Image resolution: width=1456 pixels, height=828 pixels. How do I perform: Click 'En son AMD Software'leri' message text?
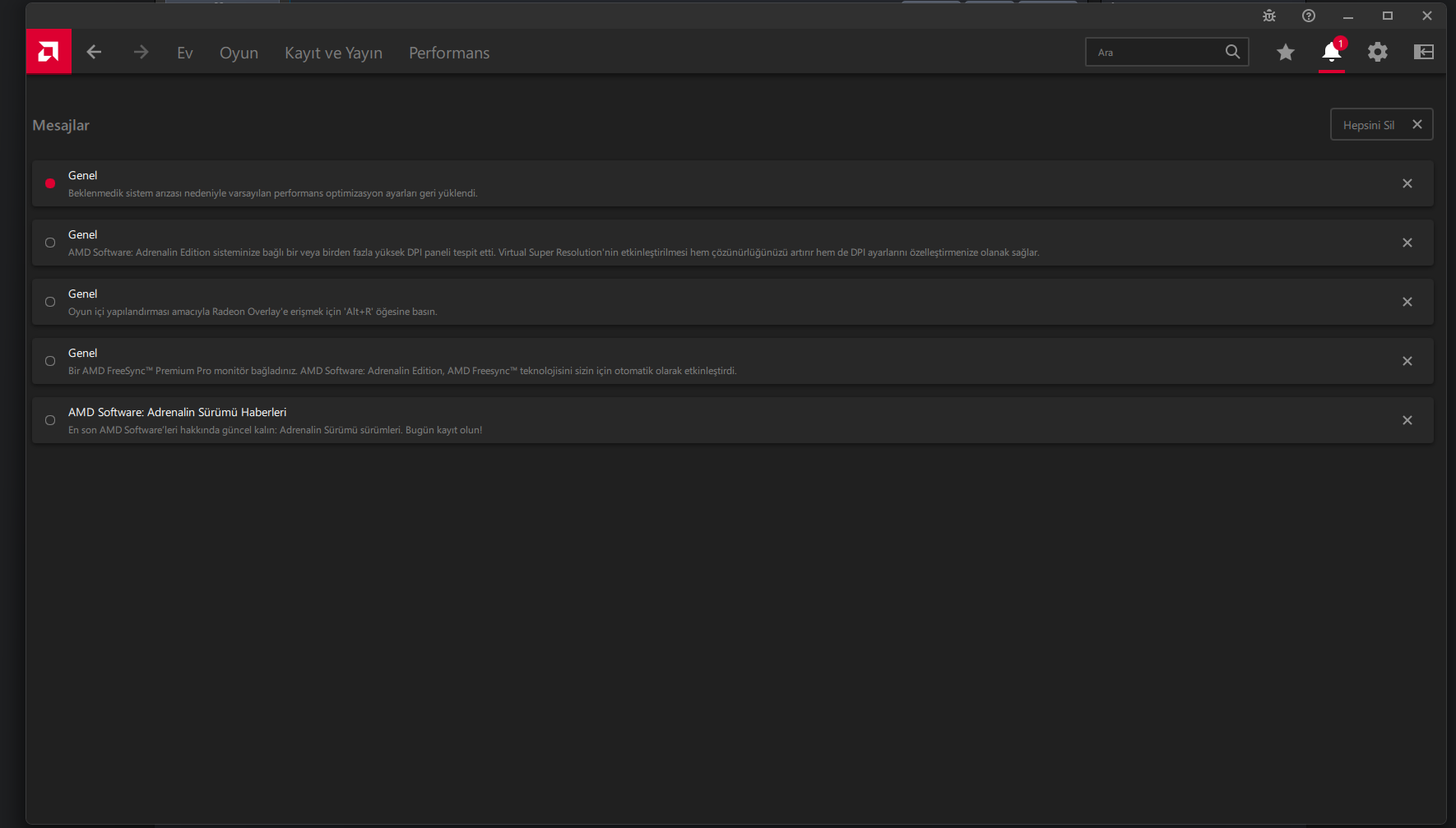point(276,430)
